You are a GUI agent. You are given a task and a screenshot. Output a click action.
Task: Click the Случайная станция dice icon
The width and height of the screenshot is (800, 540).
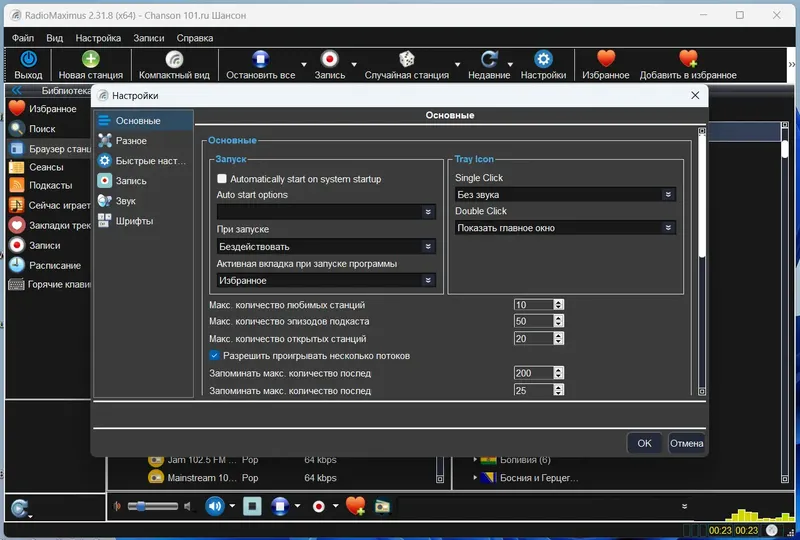[x=407, y=59]
